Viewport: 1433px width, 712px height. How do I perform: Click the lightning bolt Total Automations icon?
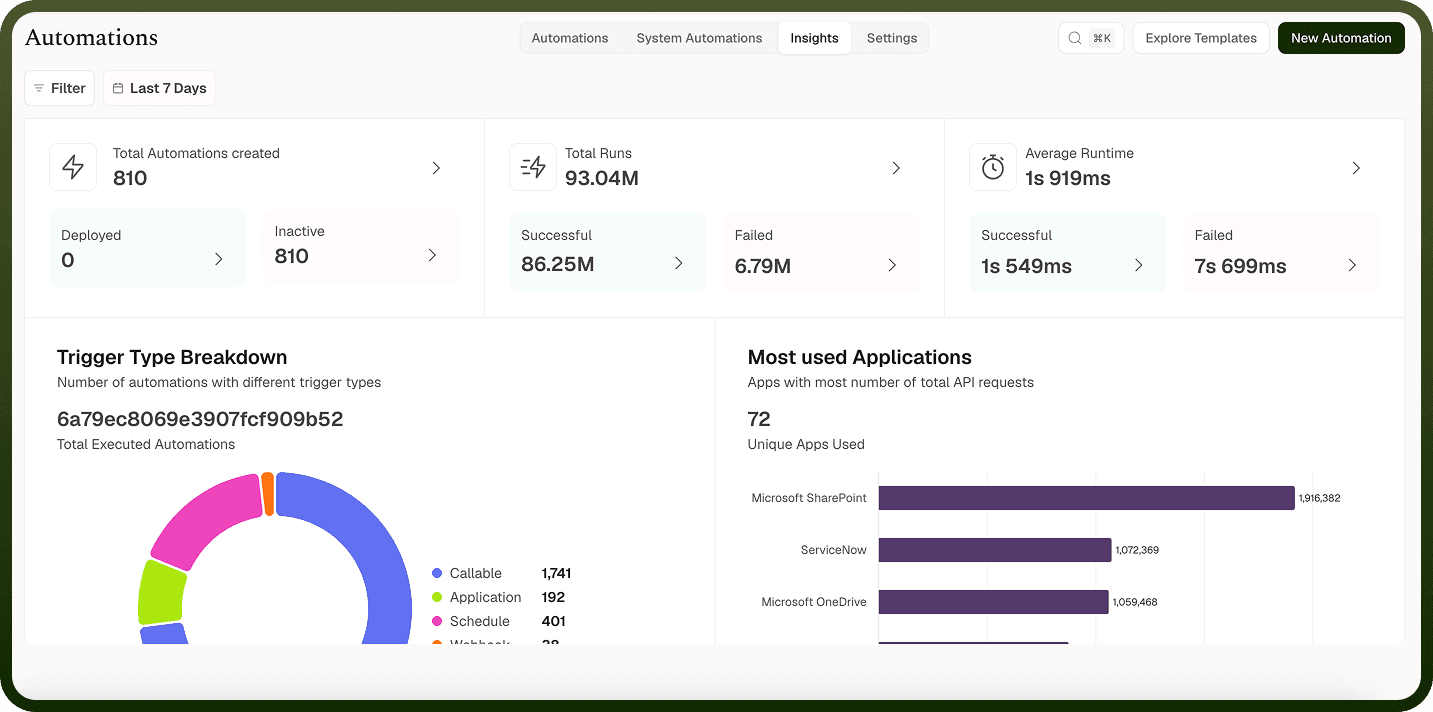(x=73, y=167)
